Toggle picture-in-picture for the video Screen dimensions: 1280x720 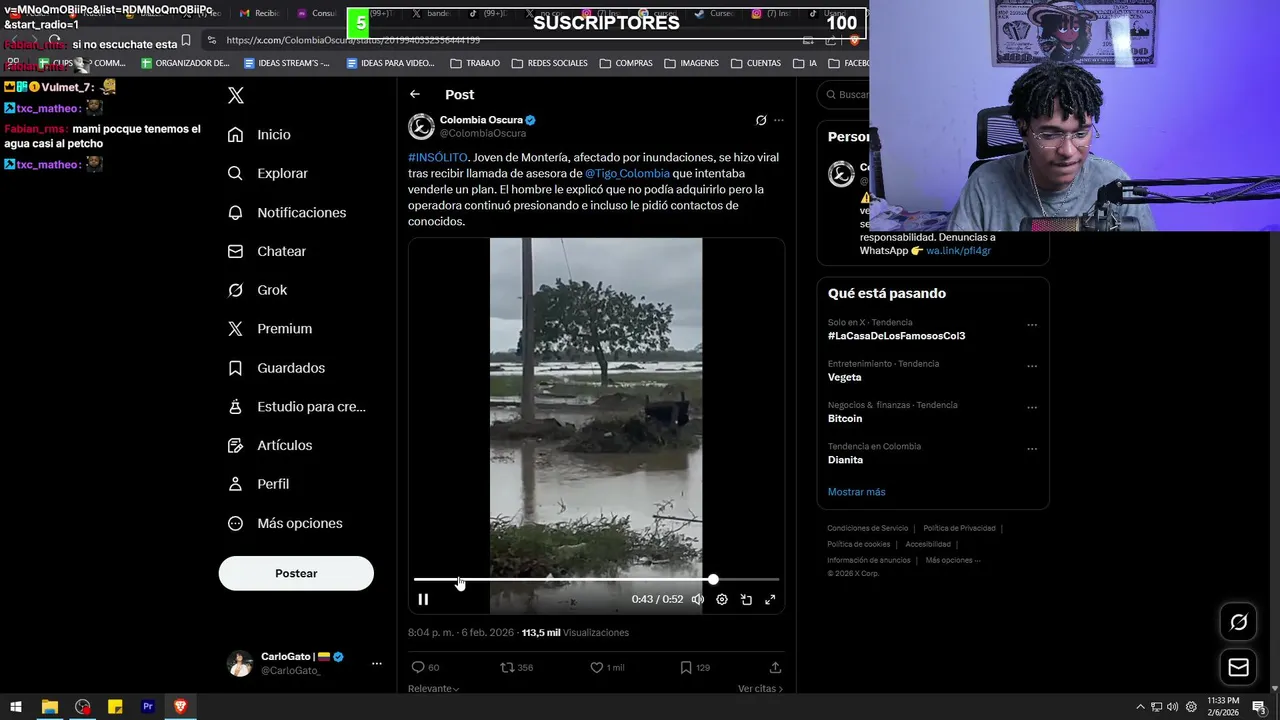click(746, 599)
